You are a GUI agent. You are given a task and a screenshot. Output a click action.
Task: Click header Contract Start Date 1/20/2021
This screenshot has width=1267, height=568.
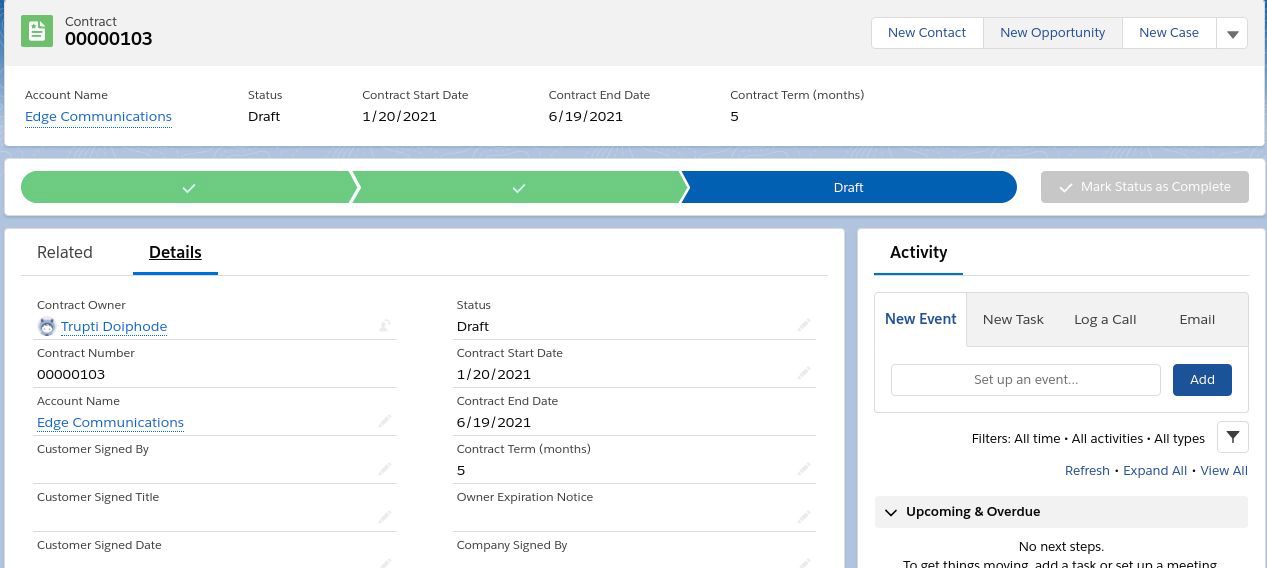[399, 116]
